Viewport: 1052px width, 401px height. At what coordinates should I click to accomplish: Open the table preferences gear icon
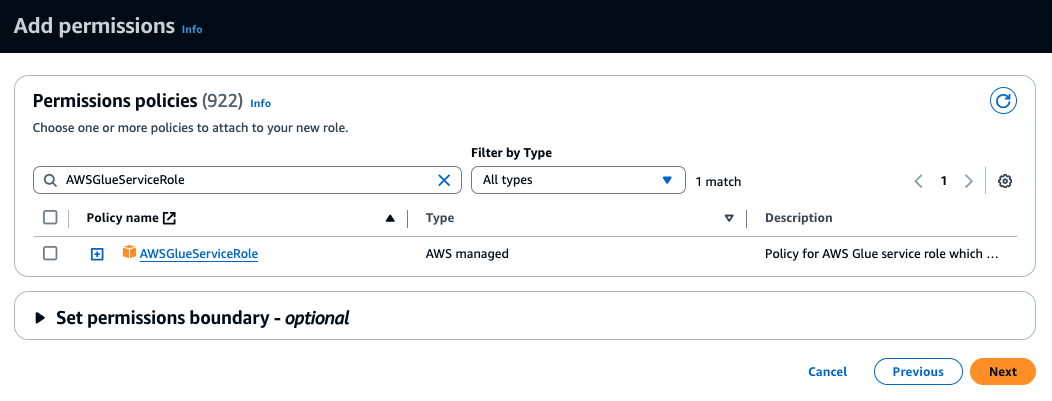point(1005,181)
